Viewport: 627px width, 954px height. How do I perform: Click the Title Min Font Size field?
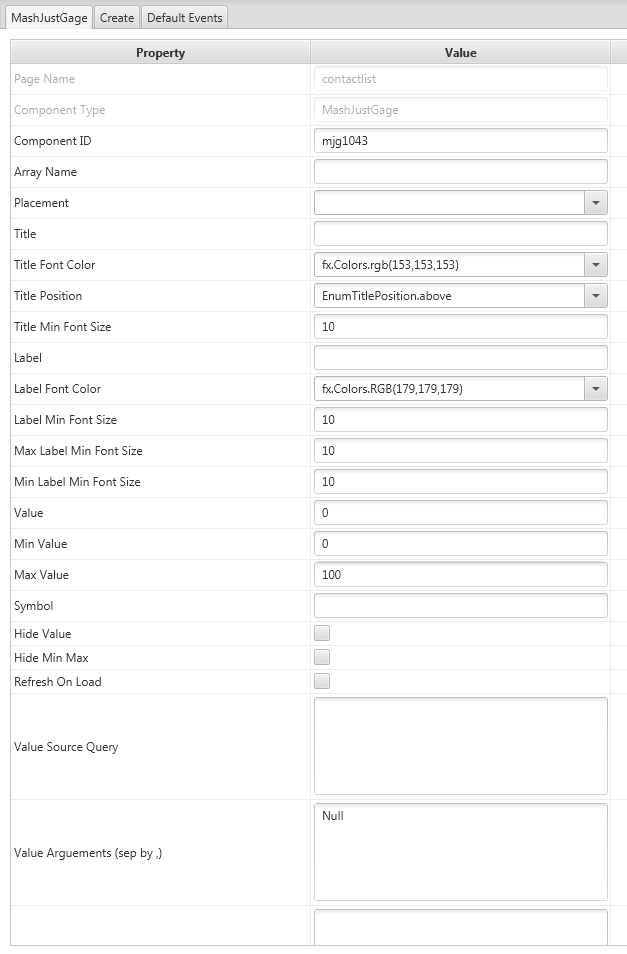tap(460, 327)
